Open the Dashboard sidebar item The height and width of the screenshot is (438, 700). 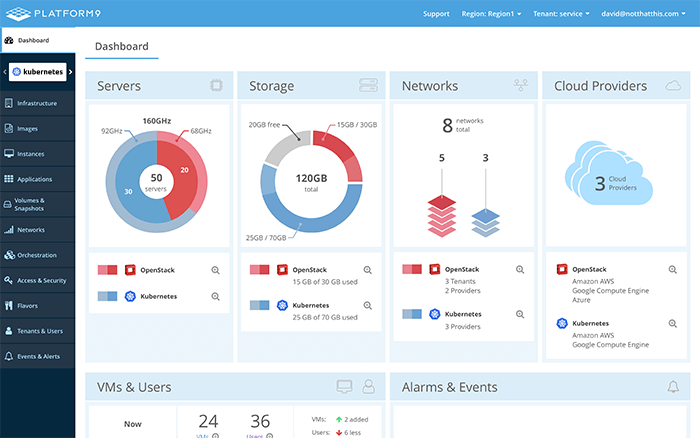tap(38, 40)
